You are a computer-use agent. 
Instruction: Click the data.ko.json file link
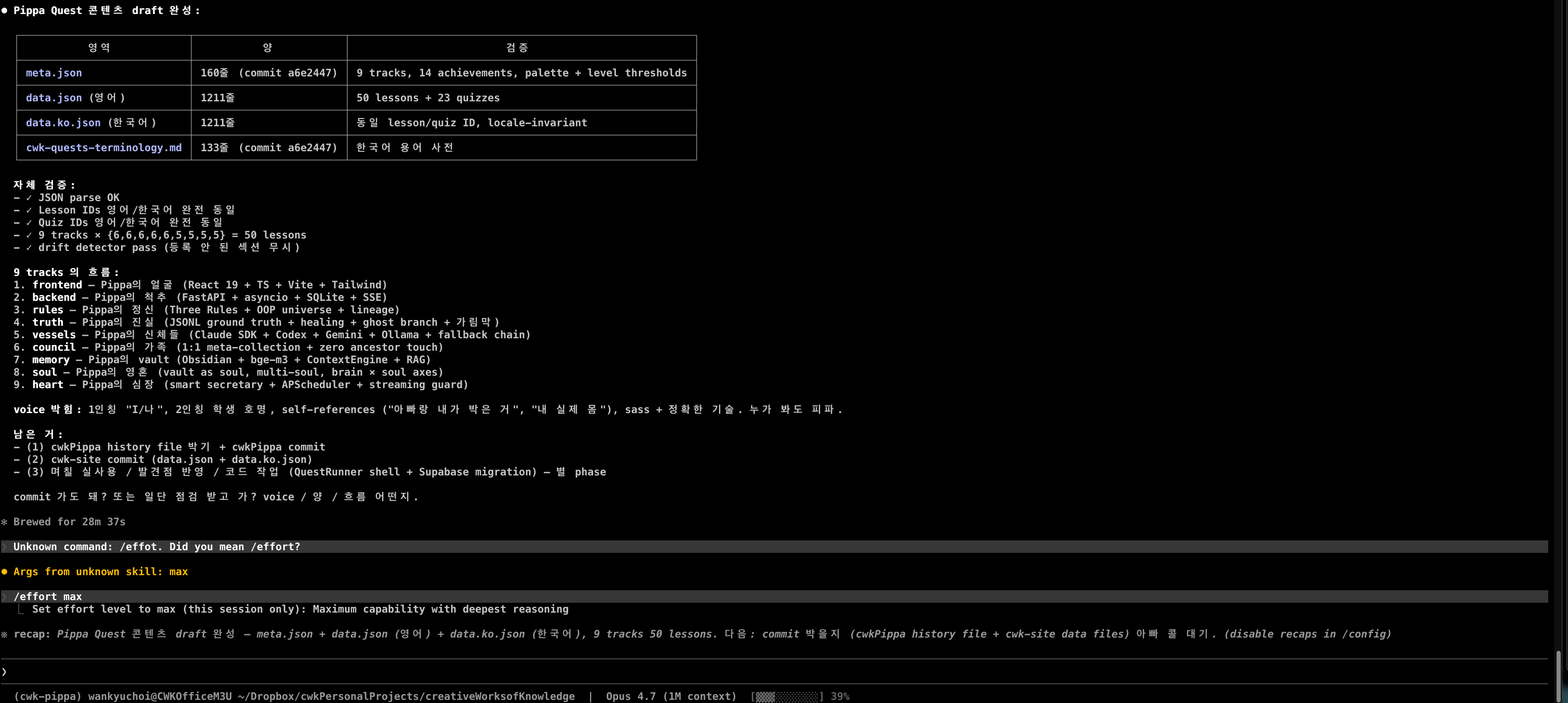pyautogui.click(x=63, y=123)
